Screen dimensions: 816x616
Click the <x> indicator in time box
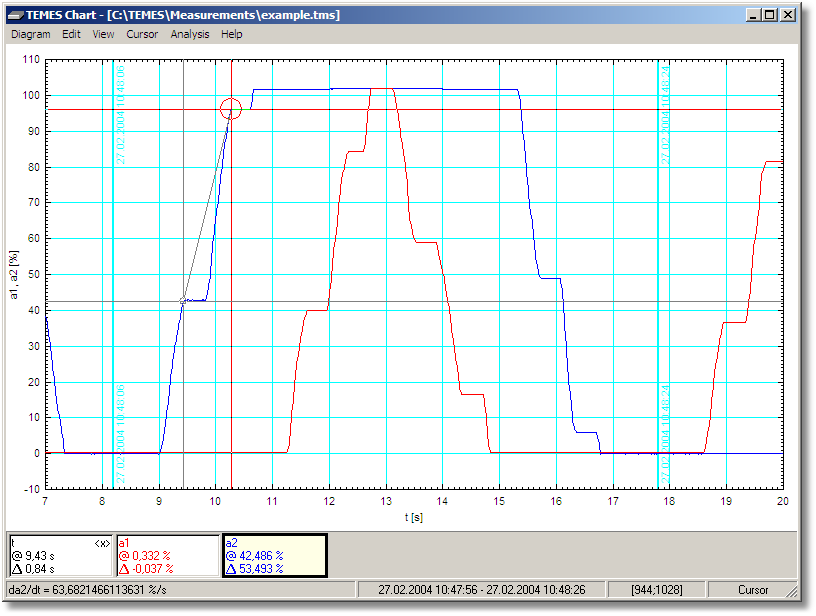[x=101, y=542]
